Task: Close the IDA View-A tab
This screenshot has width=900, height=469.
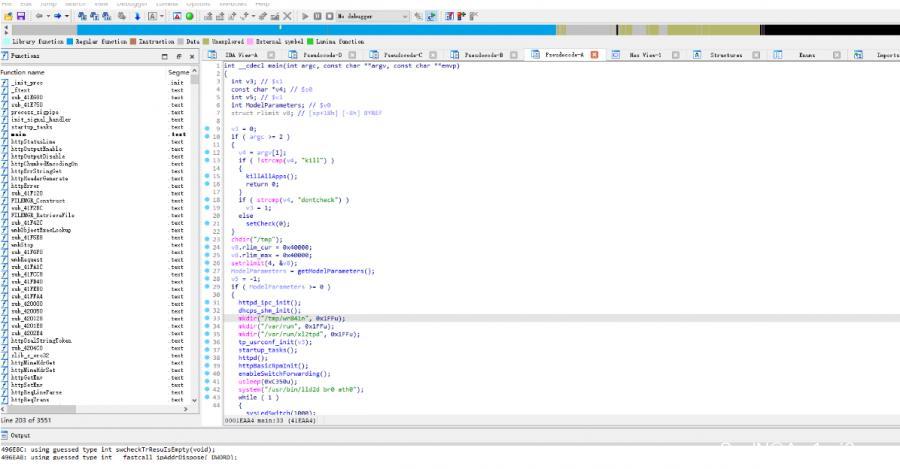Action: (271, 55)
